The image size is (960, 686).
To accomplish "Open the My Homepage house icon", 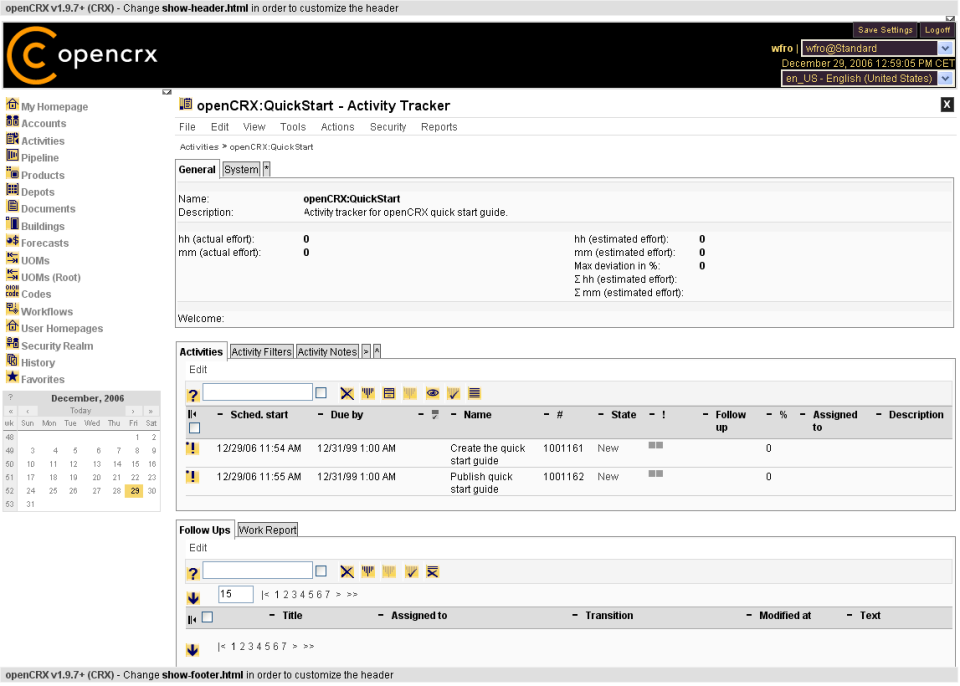I will tap(12, 105).
